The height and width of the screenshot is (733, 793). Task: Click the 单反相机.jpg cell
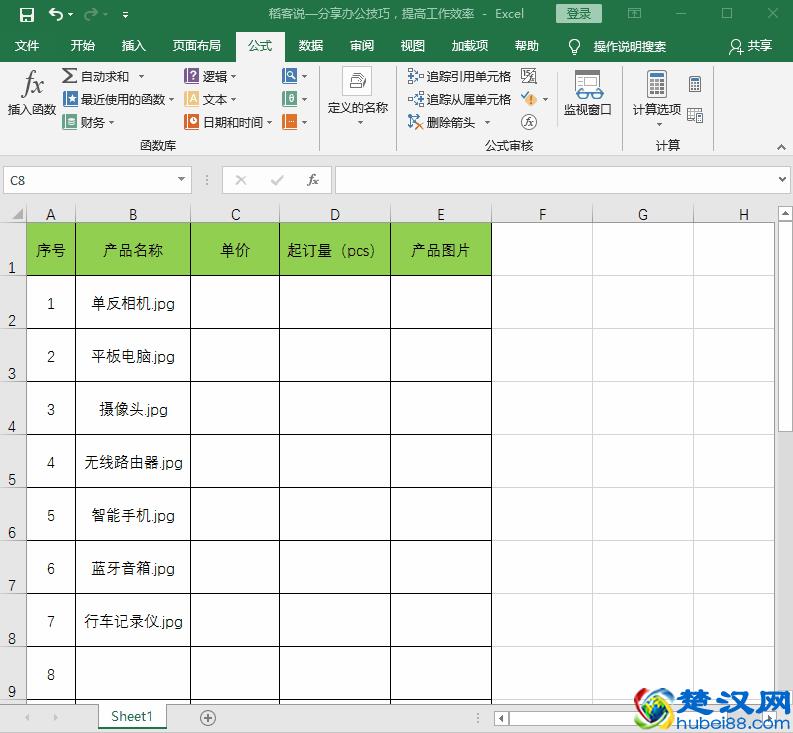click(x=133, y=303)
